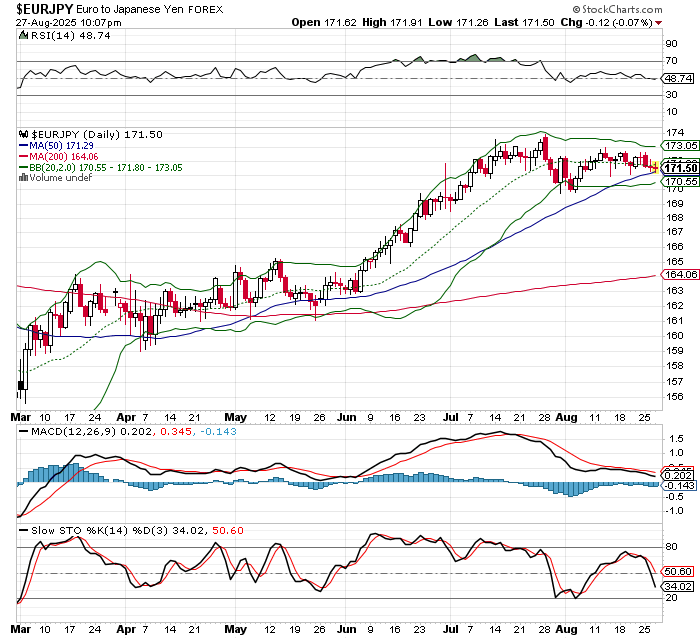Click the RSI 48.74 value tag
This screenshot has height=639, width=700.
point(679,78)
